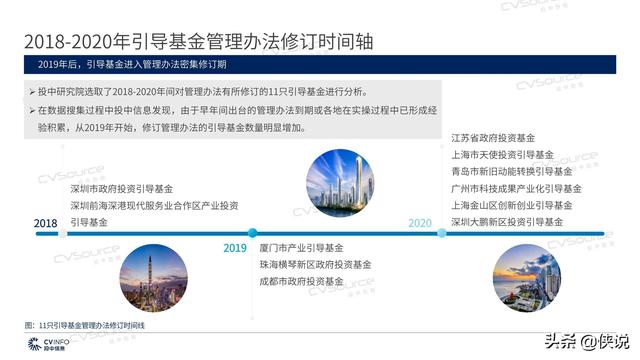640x360 pixels.
Task: Click 珠海横琴新区政府投资基金 entry
Action: (316, 265)
